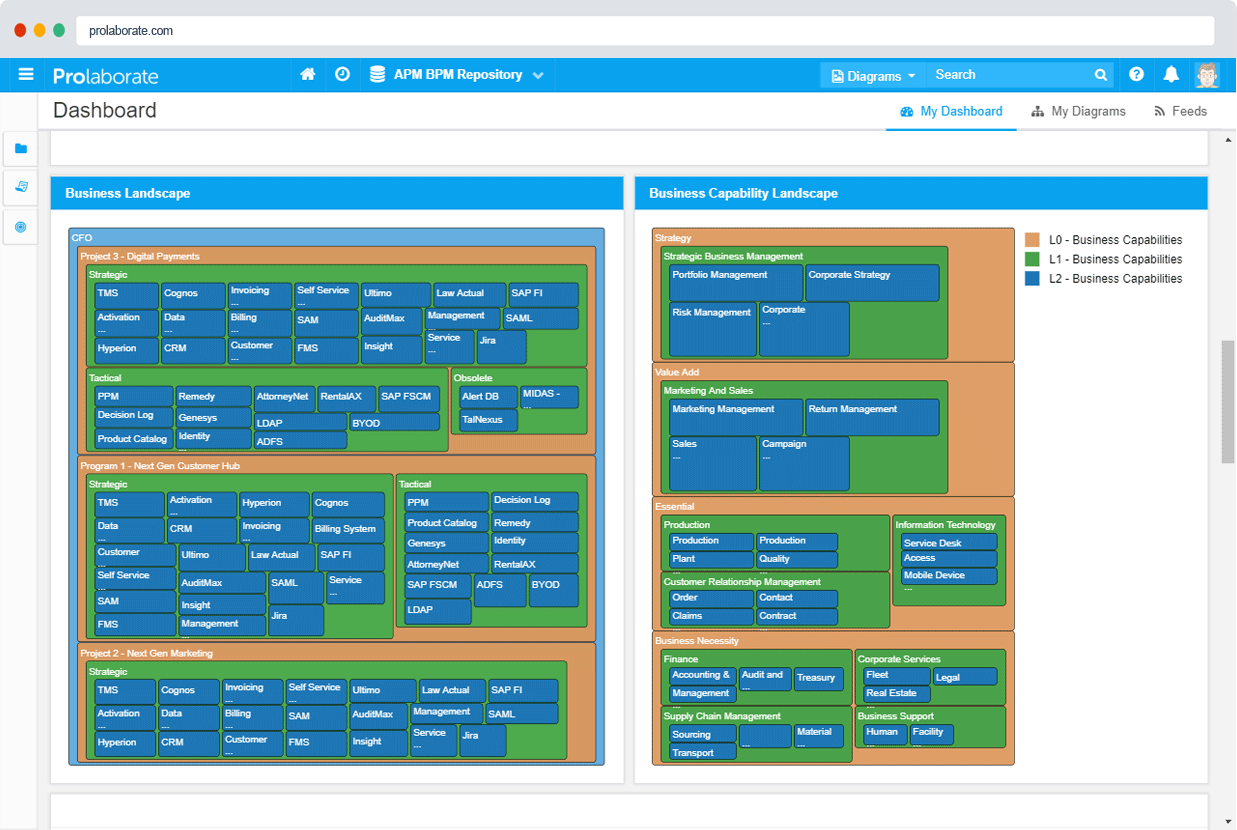
Task: Expand the APM BPM Repository dropdown
Action: (x=538, y=75)
